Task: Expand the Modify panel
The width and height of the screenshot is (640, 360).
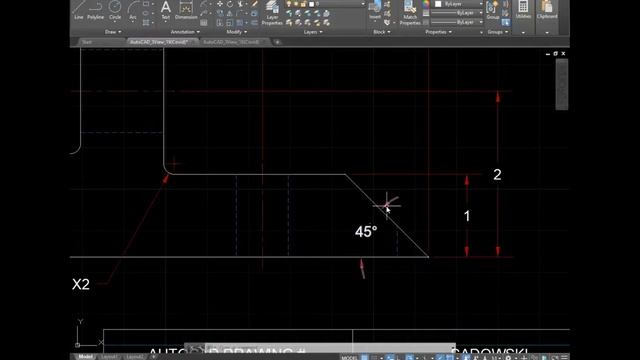Action: click(x=236, y=32)
